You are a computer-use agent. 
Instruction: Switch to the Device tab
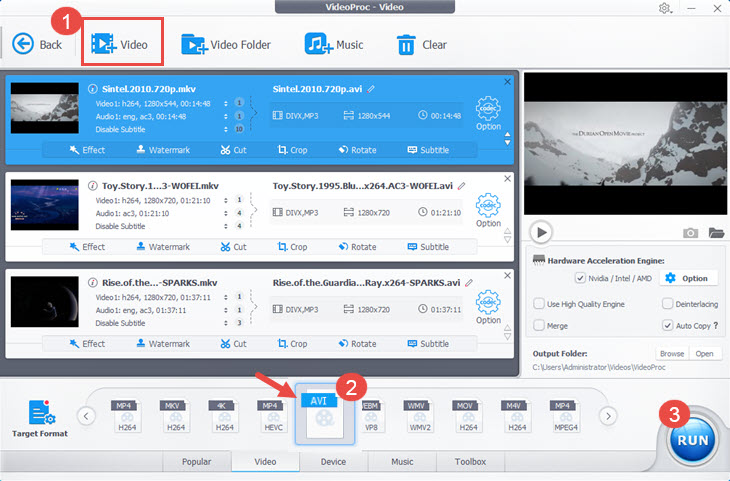pyautogui.click(x=333, y=461)
